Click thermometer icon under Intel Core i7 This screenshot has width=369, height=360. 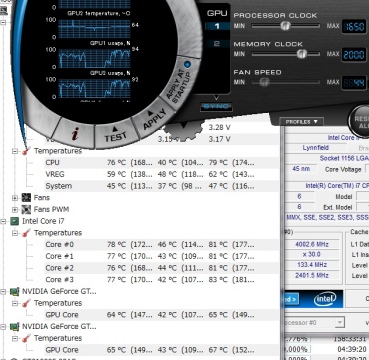point(26,233)
